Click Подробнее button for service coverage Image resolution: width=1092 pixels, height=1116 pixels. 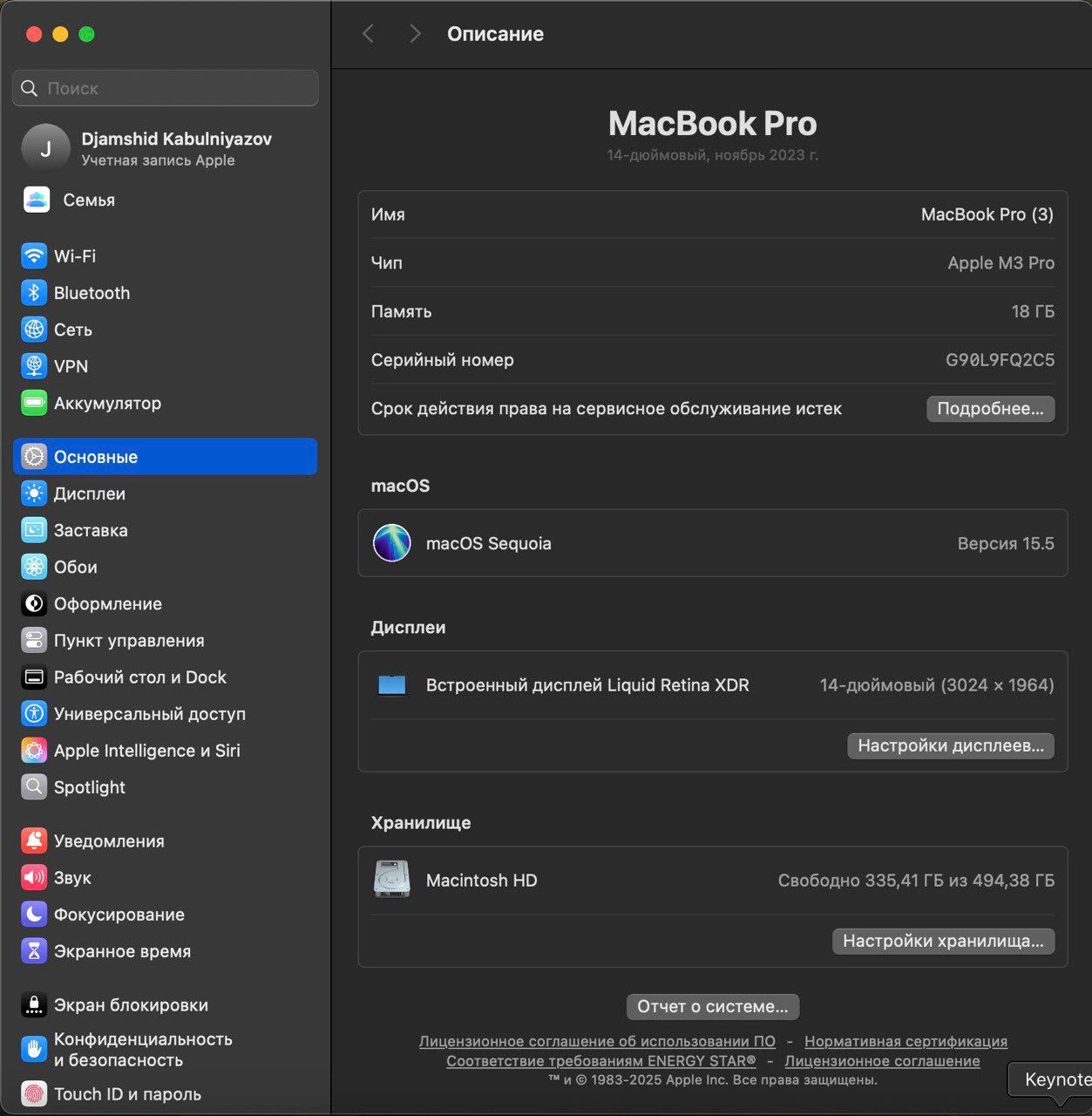pyautogui.click(x=990, y=409)
